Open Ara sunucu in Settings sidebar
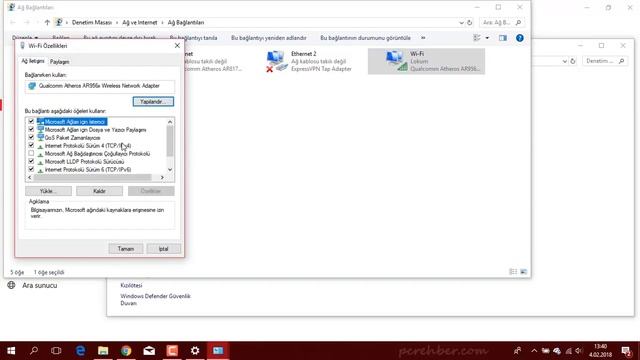Image resolution: width=640 pixels, height=360 pixels. 32,285
